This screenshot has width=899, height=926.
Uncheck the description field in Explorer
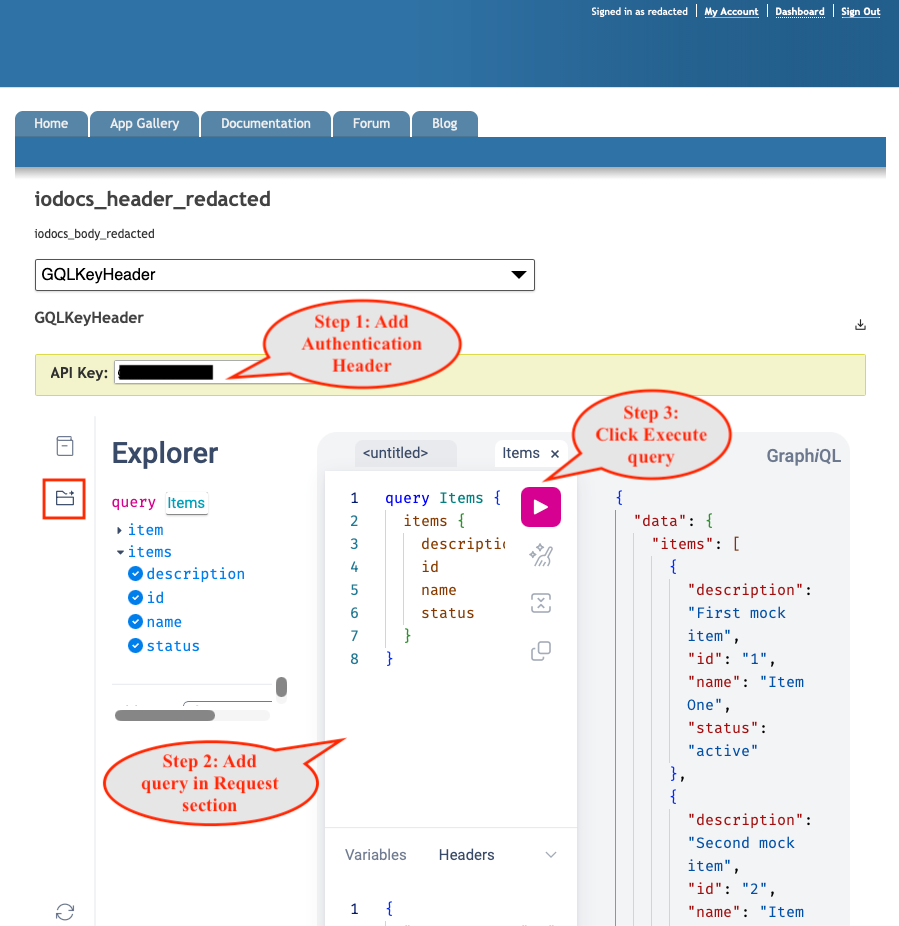coord(135,573)
